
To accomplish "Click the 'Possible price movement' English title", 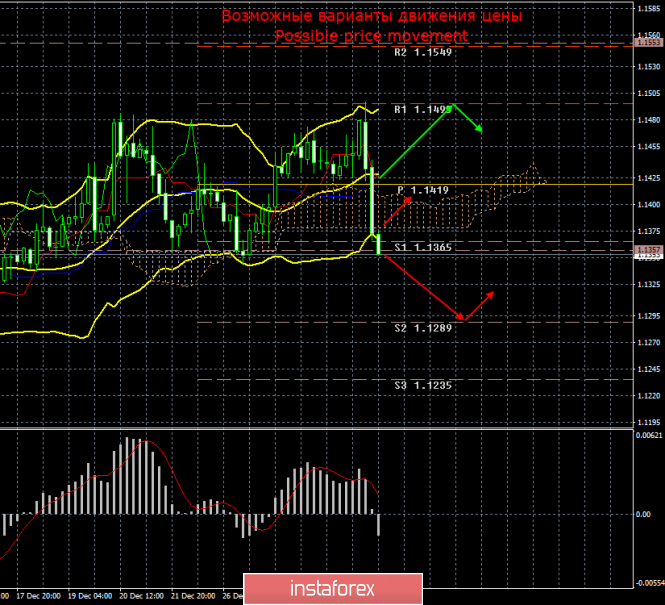I will pos(372,36).
